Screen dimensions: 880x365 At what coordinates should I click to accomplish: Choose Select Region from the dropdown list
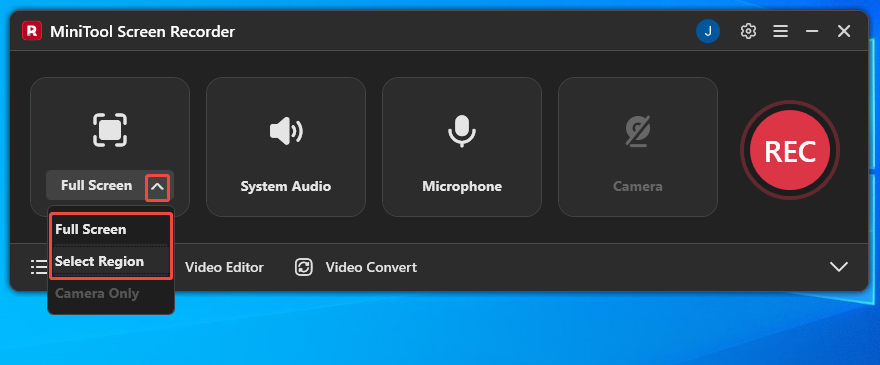111,261
